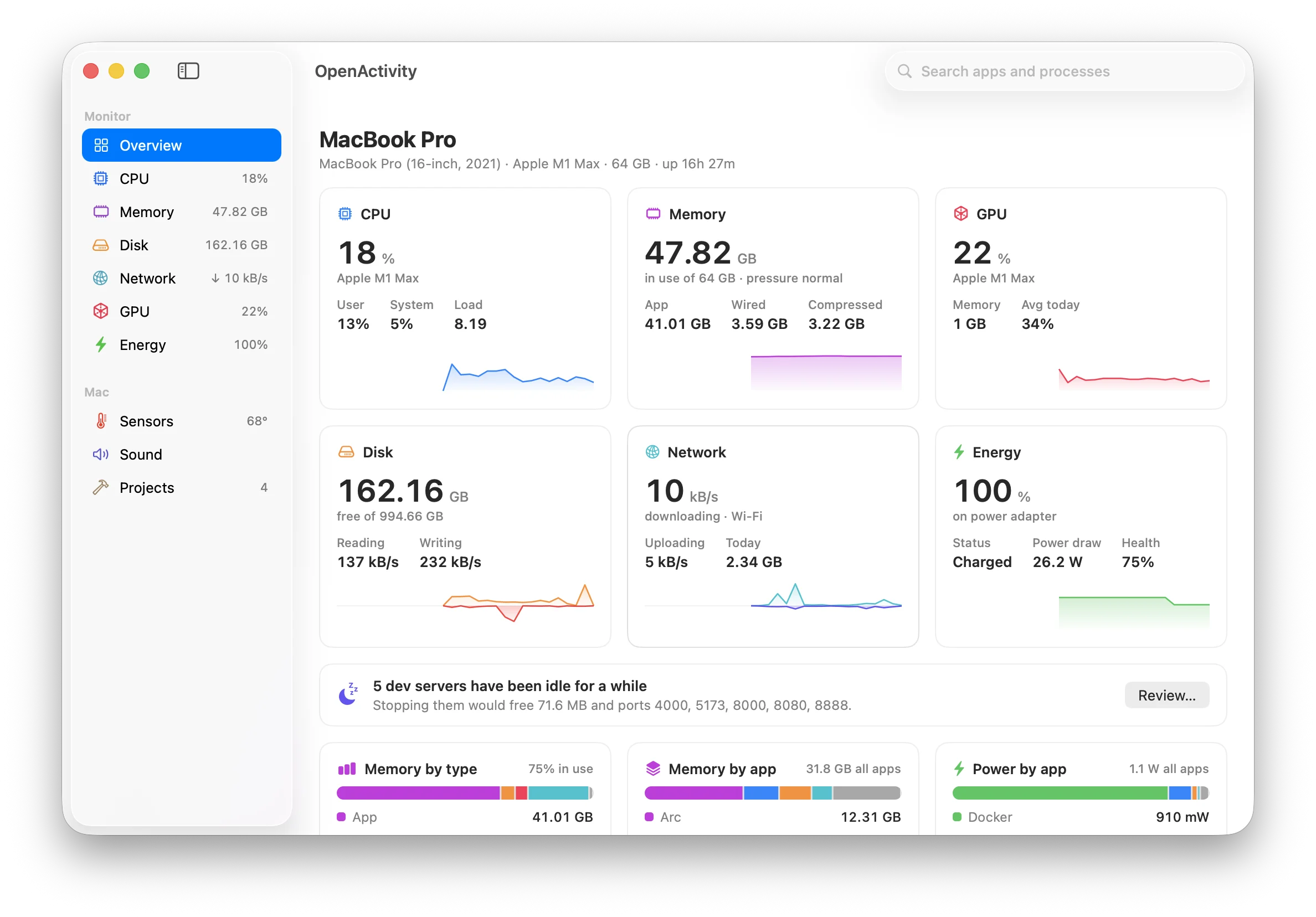Click the purple Memory usage graph
Screen dimensions: 1316x917
(825, 373)
